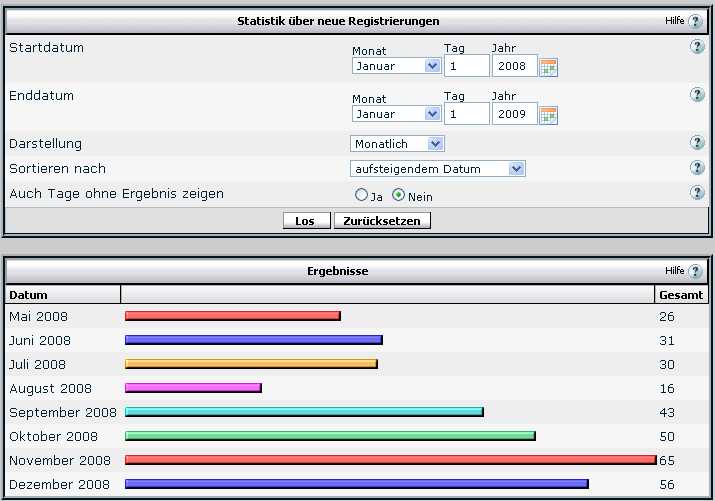Screen dimensions: 715x501
Task: Click help icon in Ergebnisse header
Action: [x=695, y=271]
